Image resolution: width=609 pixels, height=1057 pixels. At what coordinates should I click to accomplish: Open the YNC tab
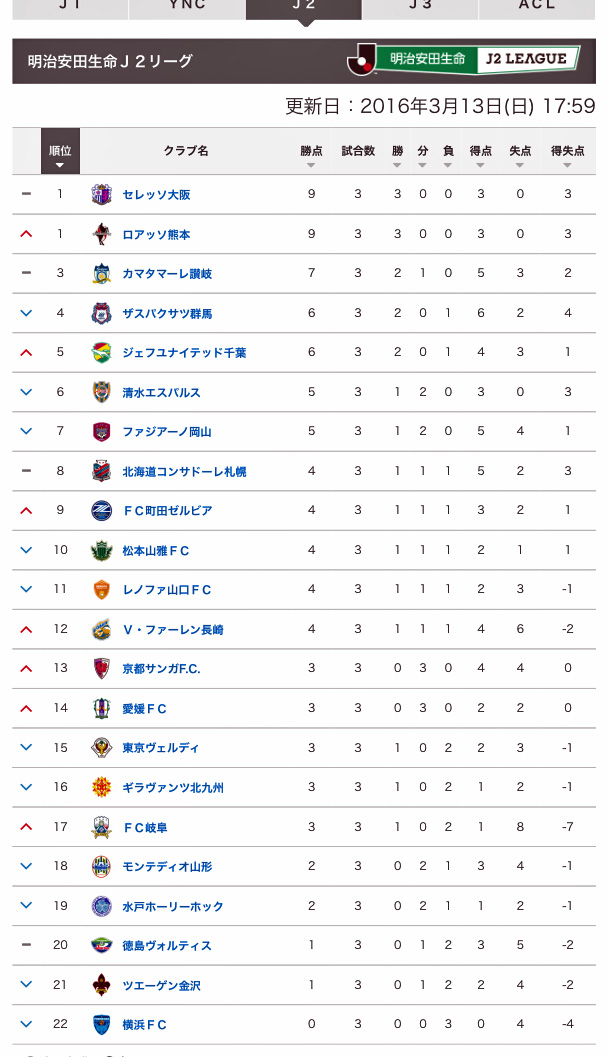click(x=187, y=8)
